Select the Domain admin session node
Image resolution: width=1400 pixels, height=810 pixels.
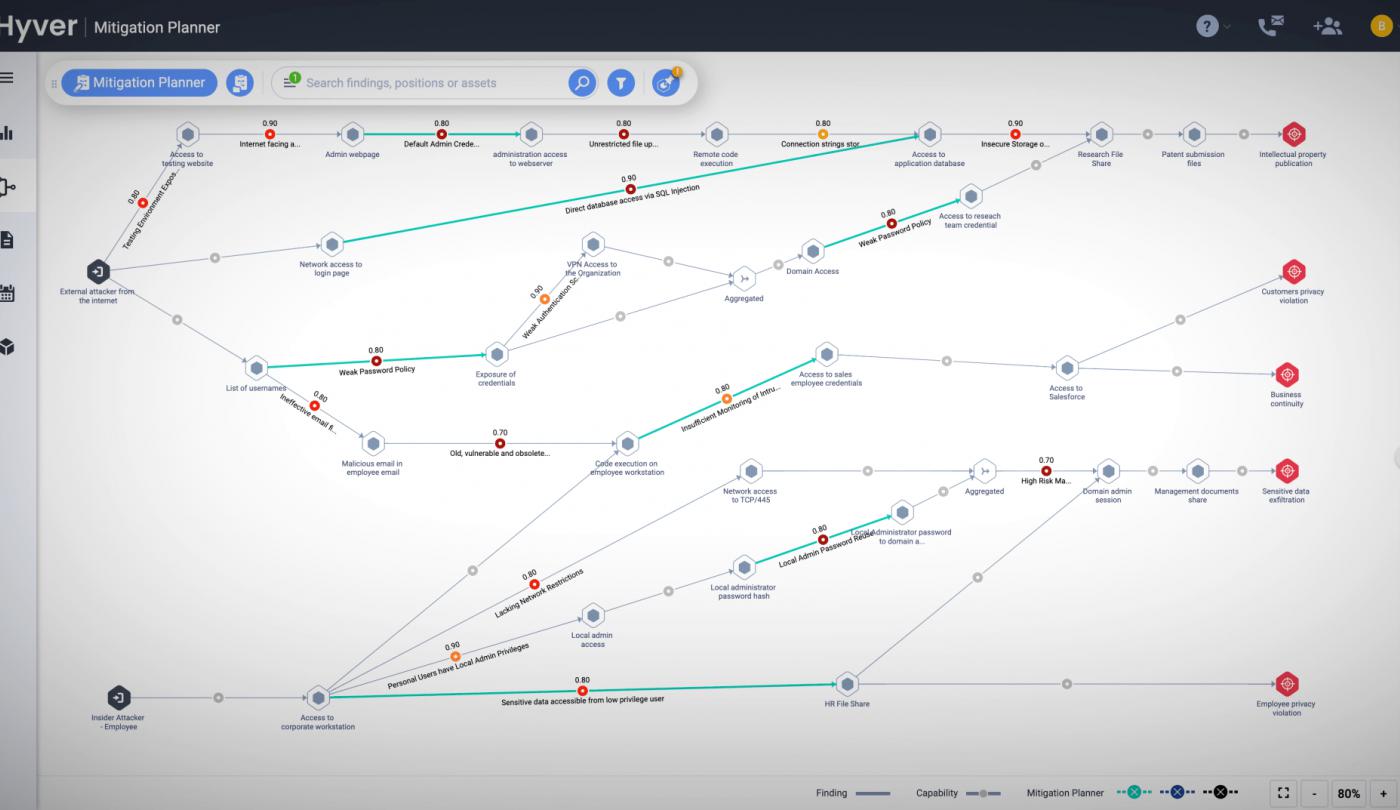click(x=1107, y=471)
